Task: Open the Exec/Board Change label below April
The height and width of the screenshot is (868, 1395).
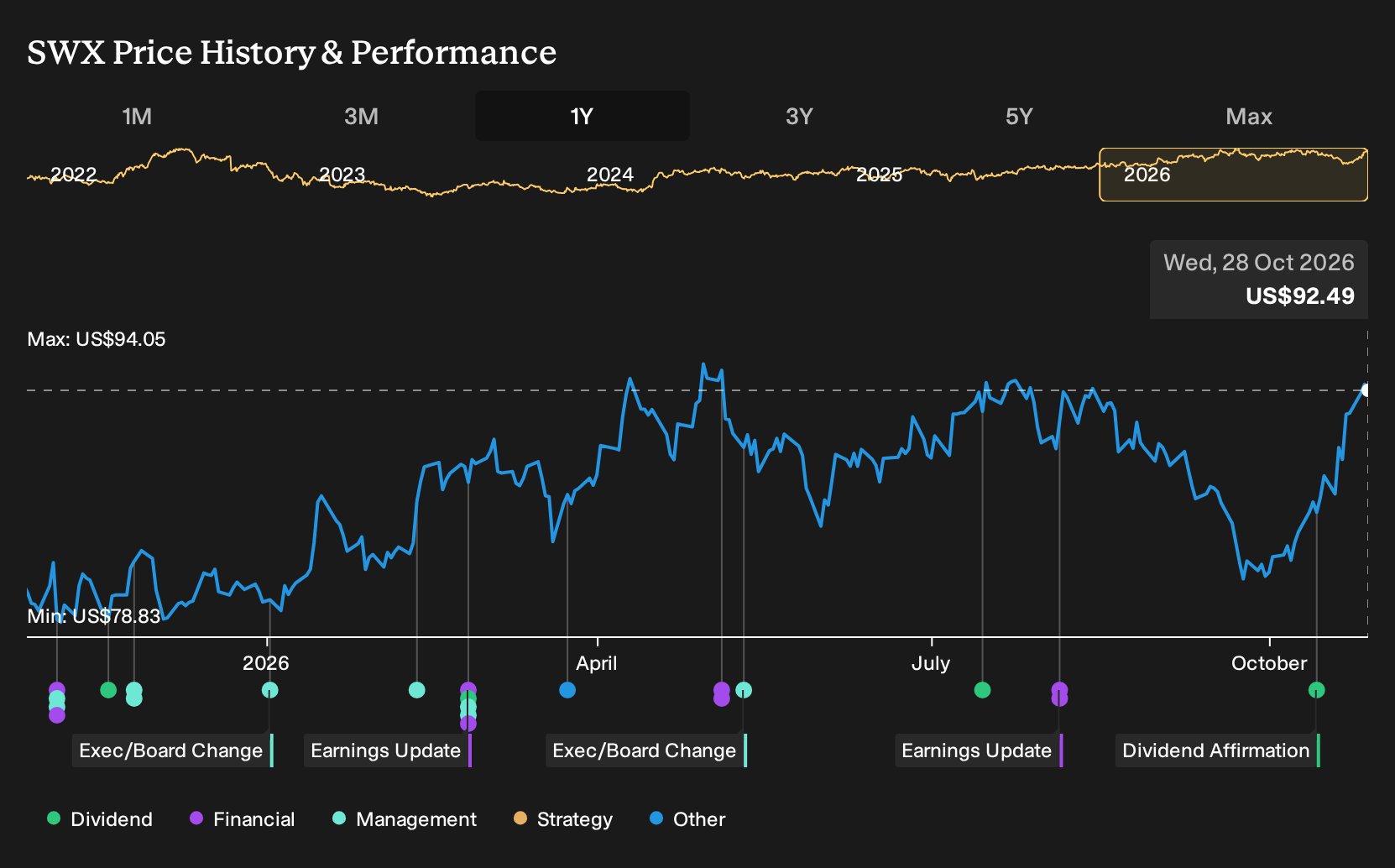Action: click(x=646, y=750)
